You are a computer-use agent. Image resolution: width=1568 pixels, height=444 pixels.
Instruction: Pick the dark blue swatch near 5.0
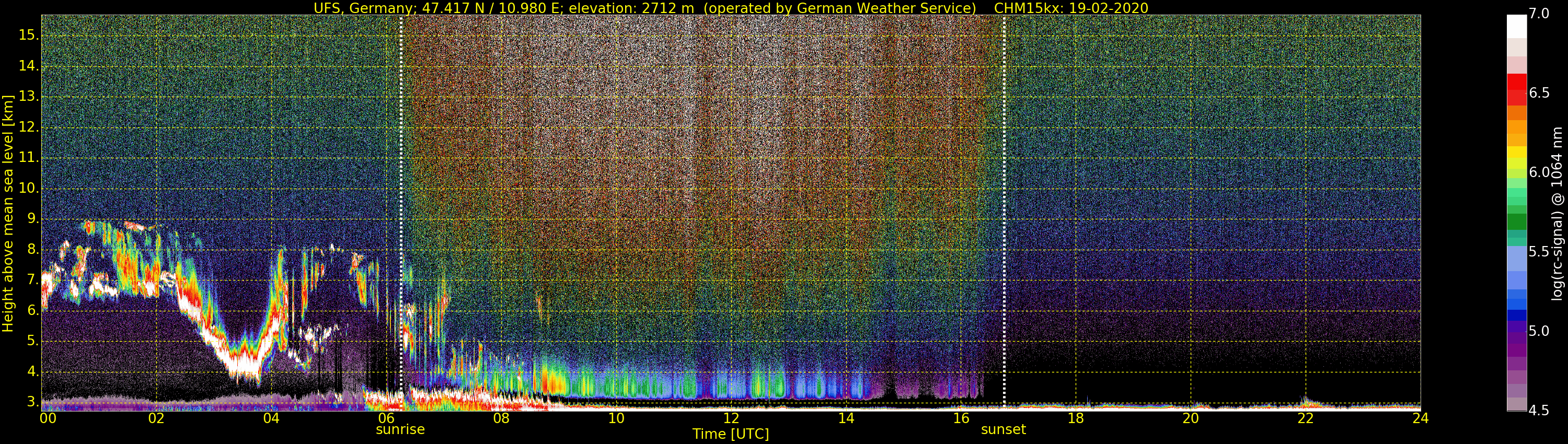pyautogui.click(x=1516, y=315)
